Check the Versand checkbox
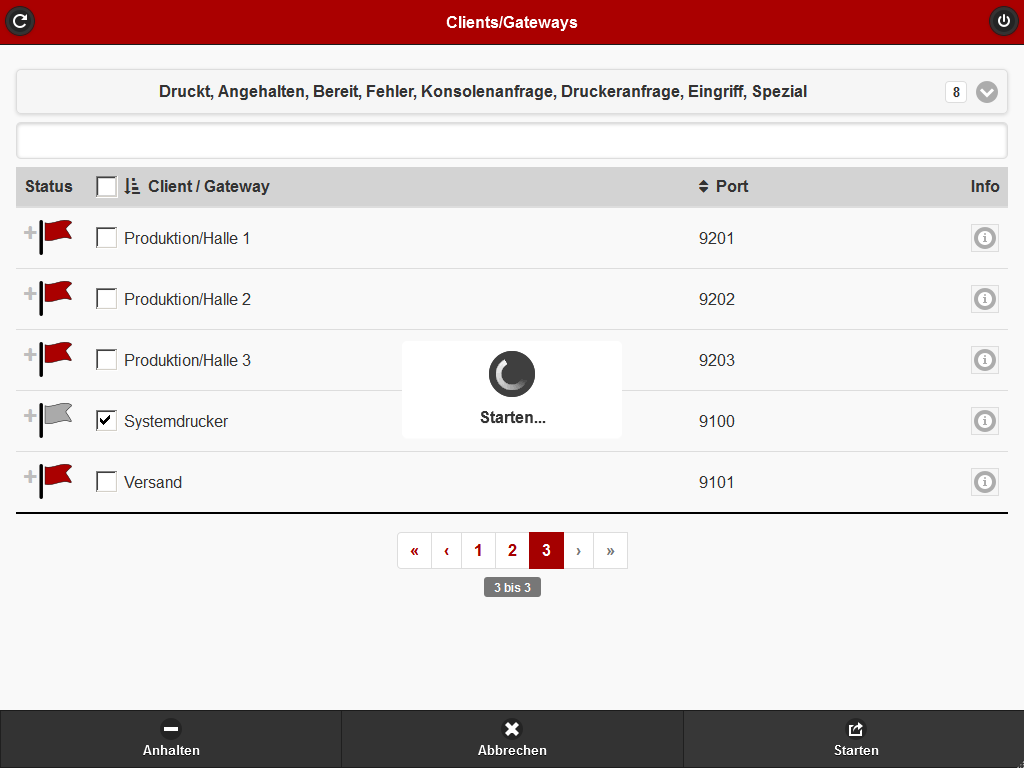 pos(106,482)
